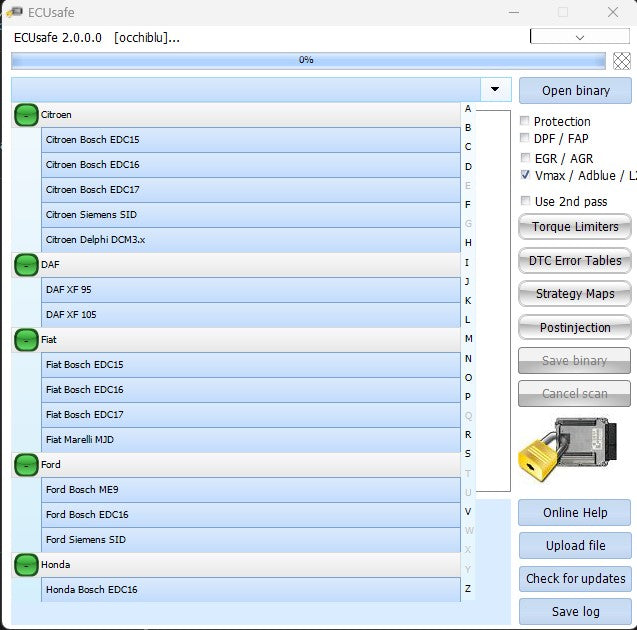The width and height of the screenshot is (637, 630).
Task: Click the Save log button
Action: (x=575, y=611)
